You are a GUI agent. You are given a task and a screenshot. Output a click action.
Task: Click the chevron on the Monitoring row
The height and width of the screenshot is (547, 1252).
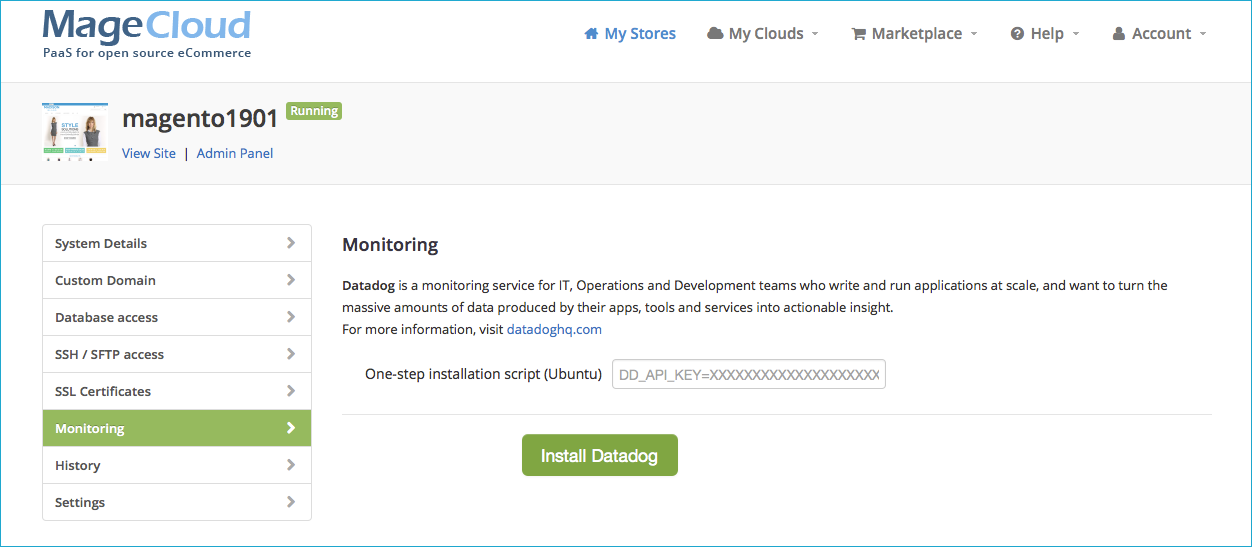point(291,428)
